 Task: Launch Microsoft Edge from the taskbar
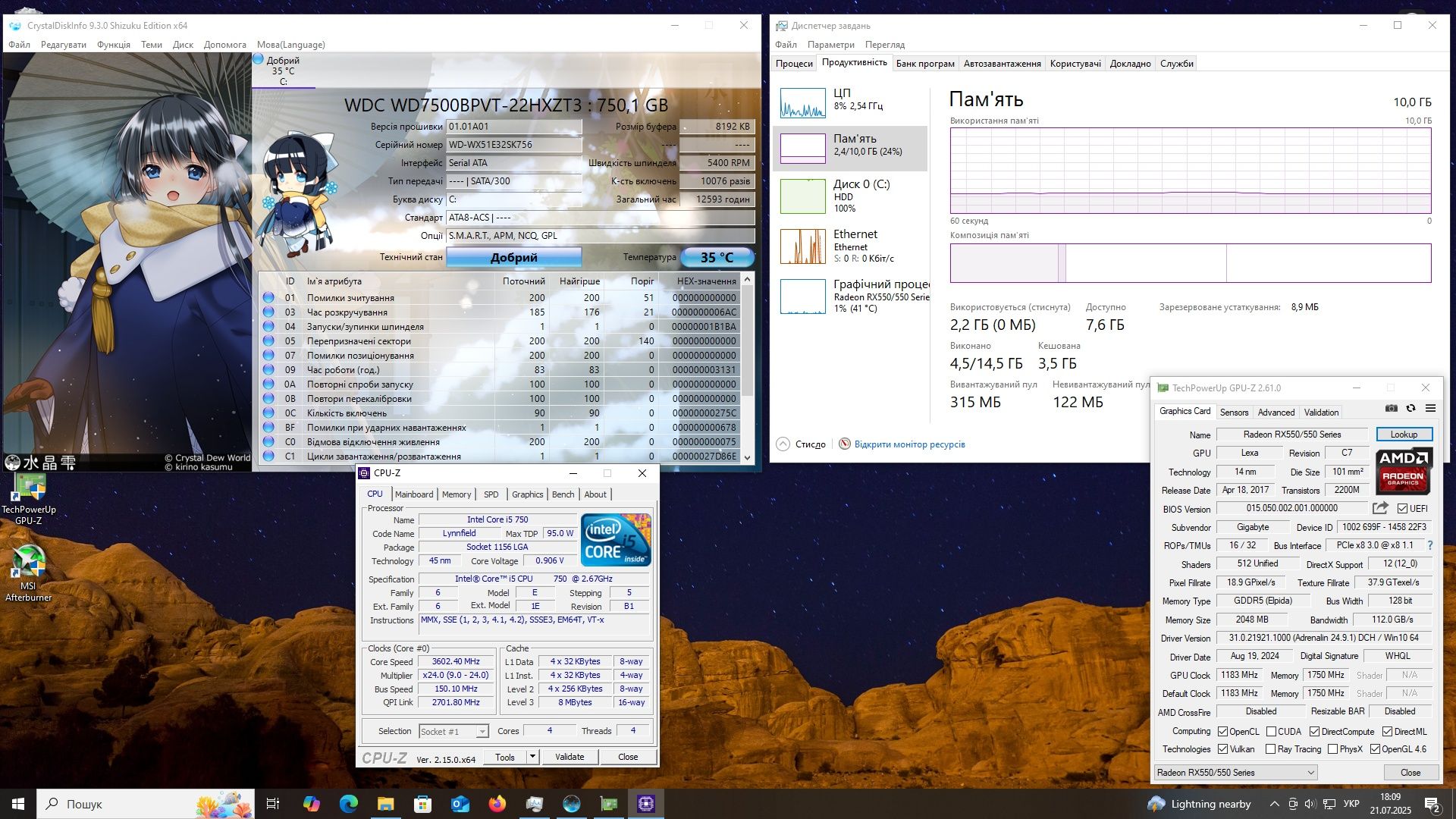point(348,804)
